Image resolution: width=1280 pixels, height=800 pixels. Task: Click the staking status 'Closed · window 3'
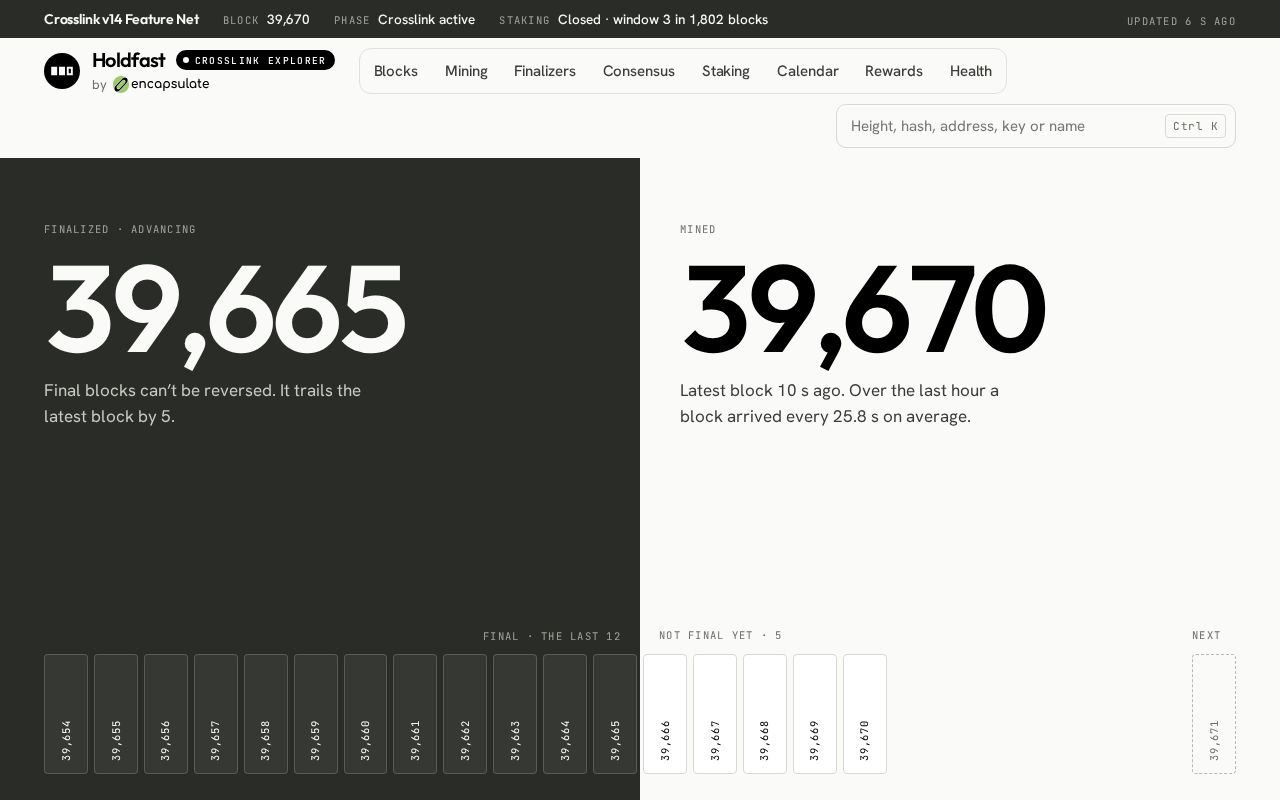tap(663, 19)
